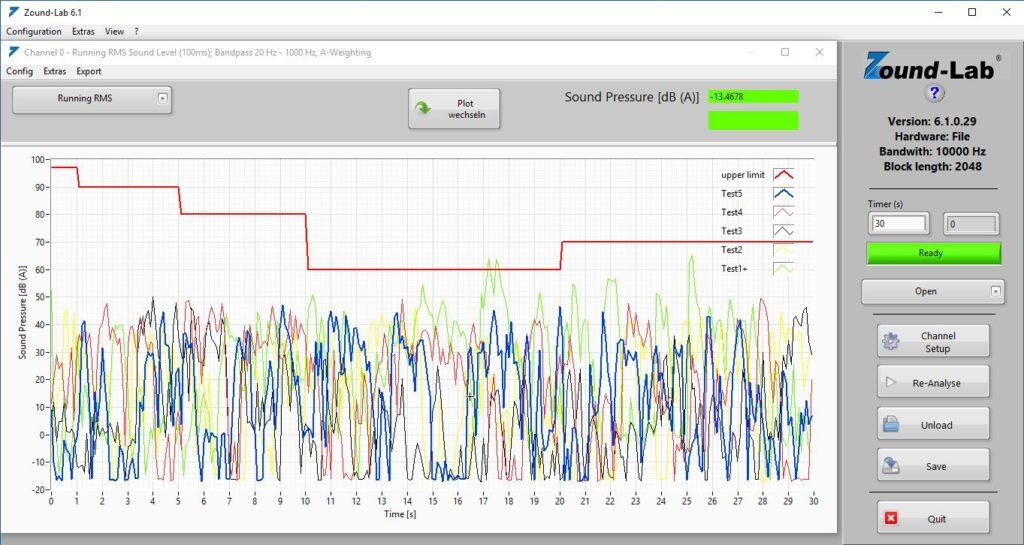
Task: Click the gear icon on Channel Setup
Action: (x=890, y=341)
